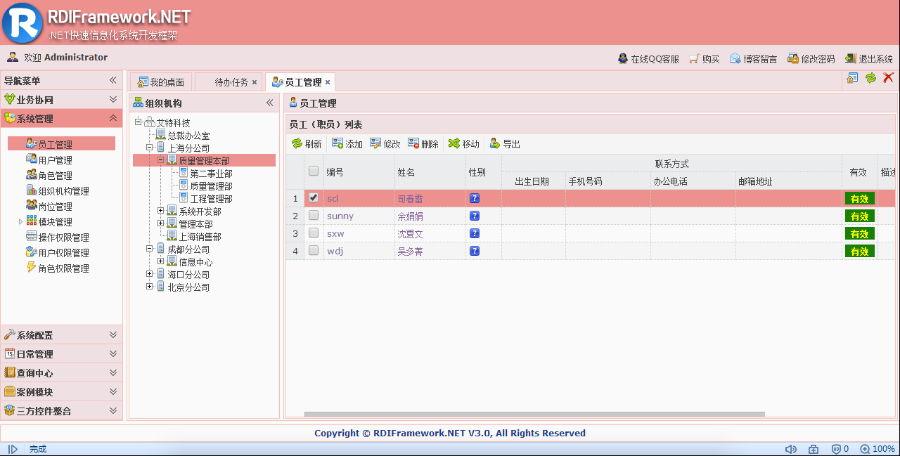Click 修改密码 to change password
Viewport: 900px width, 456px height.
point(811,59)
